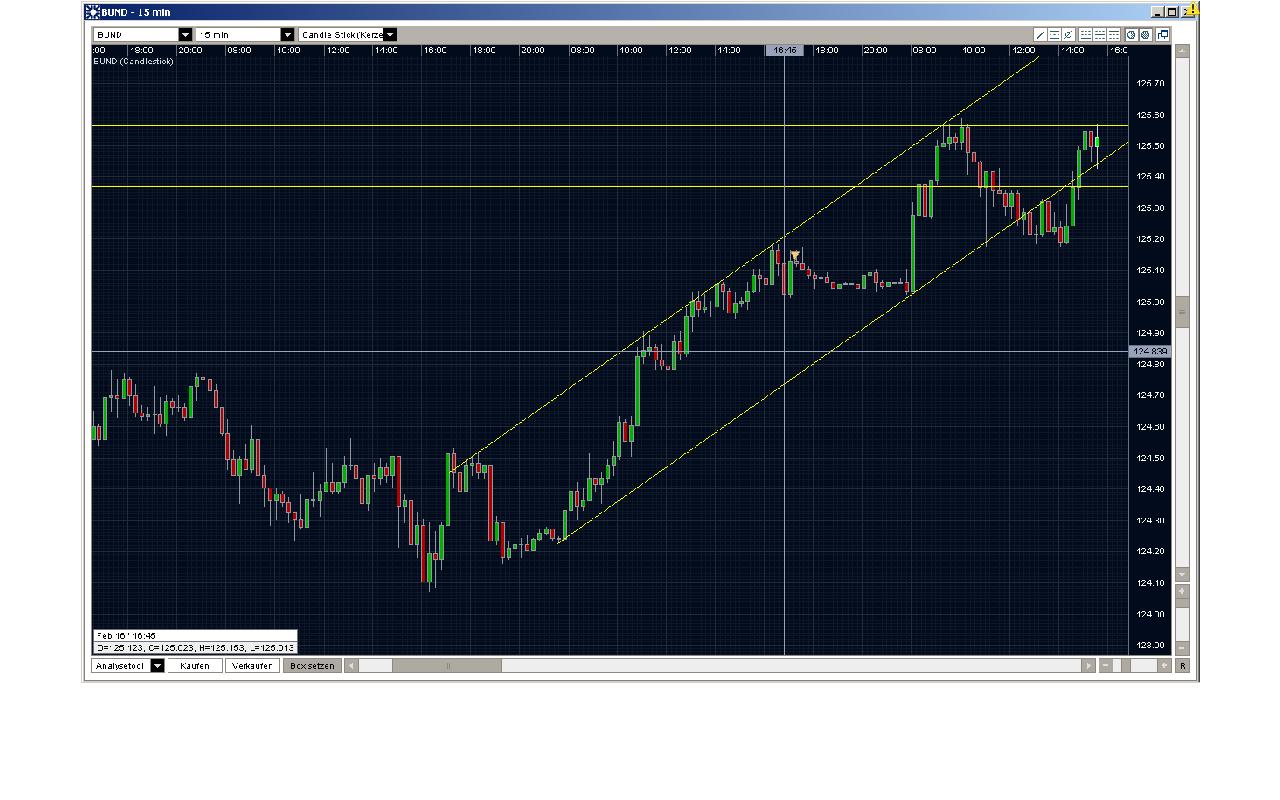Click the vertical zoom slider track
This screenshot has width=1280, height=800.
(x=1182, y=620)
